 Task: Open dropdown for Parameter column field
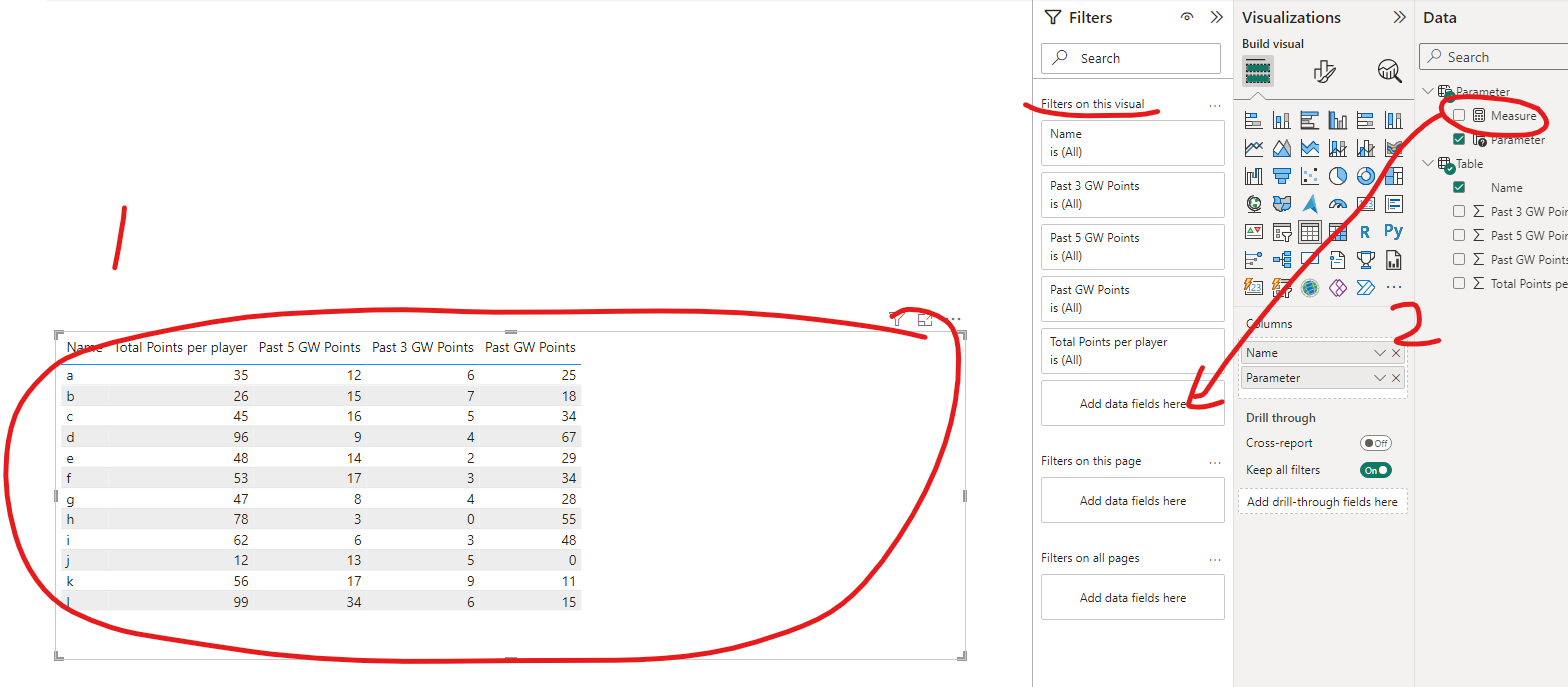(x=1380, y=378)
